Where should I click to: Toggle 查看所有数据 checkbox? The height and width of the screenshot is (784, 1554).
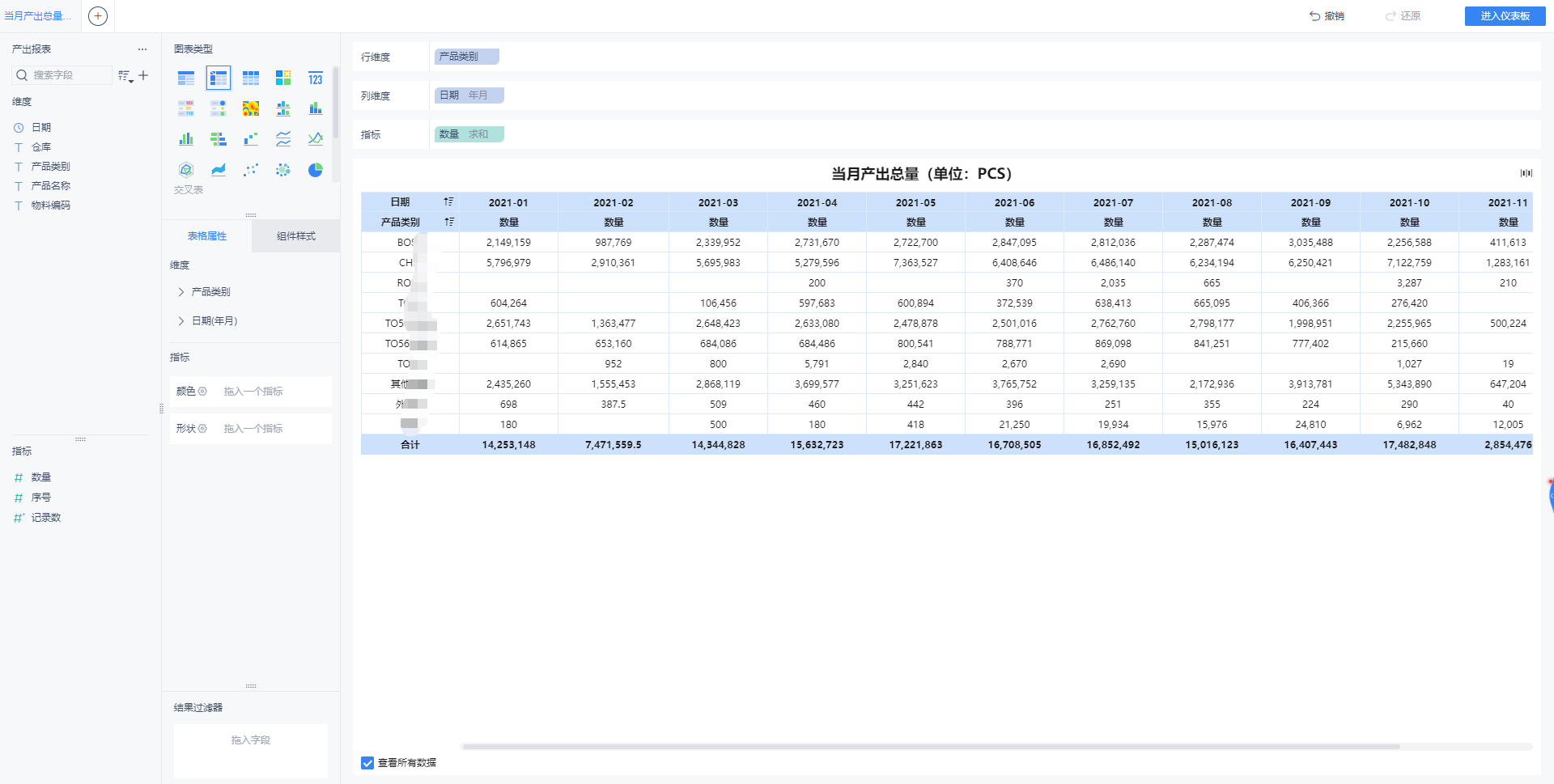(367, 763)
